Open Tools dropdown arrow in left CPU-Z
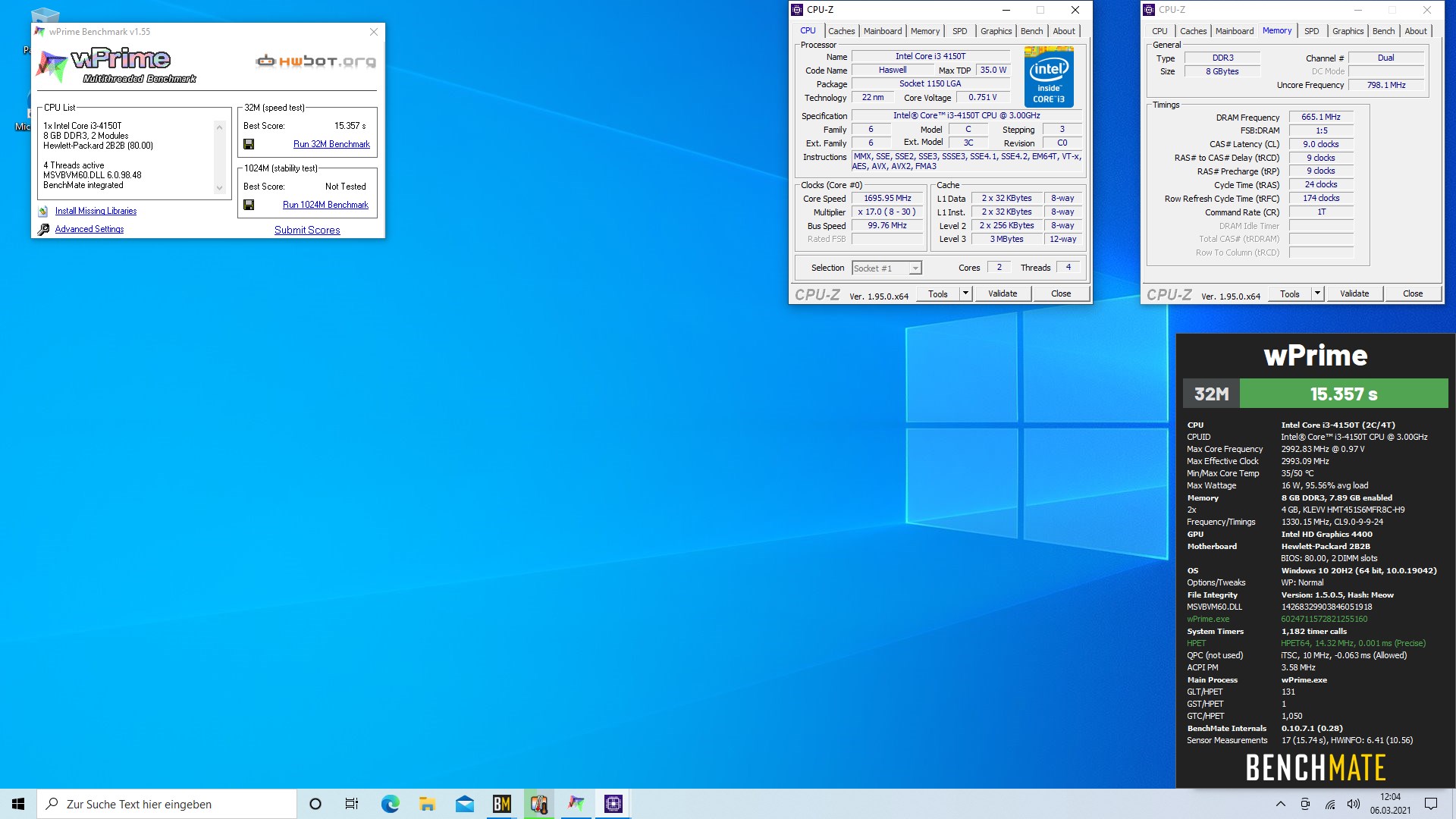This screenshot has width=1456, height=819. tap(965, 293)
